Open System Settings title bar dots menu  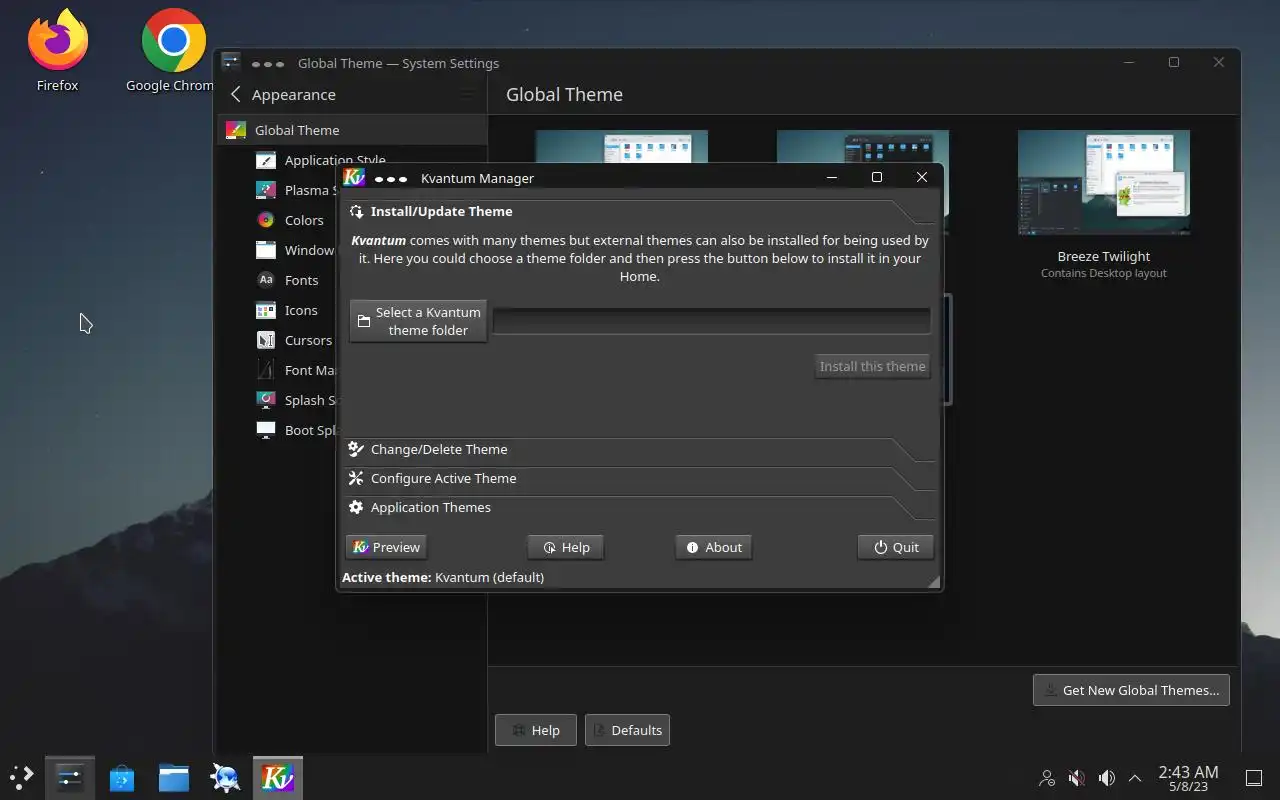coord(268,64)
